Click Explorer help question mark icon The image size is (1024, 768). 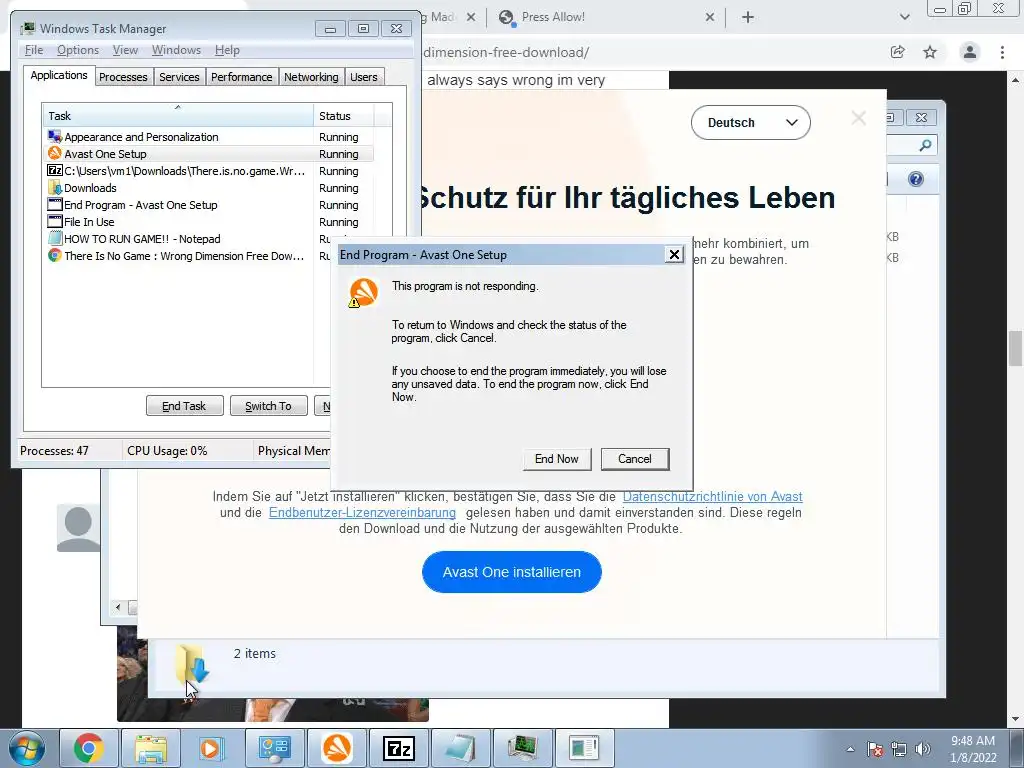coord(916,179)
